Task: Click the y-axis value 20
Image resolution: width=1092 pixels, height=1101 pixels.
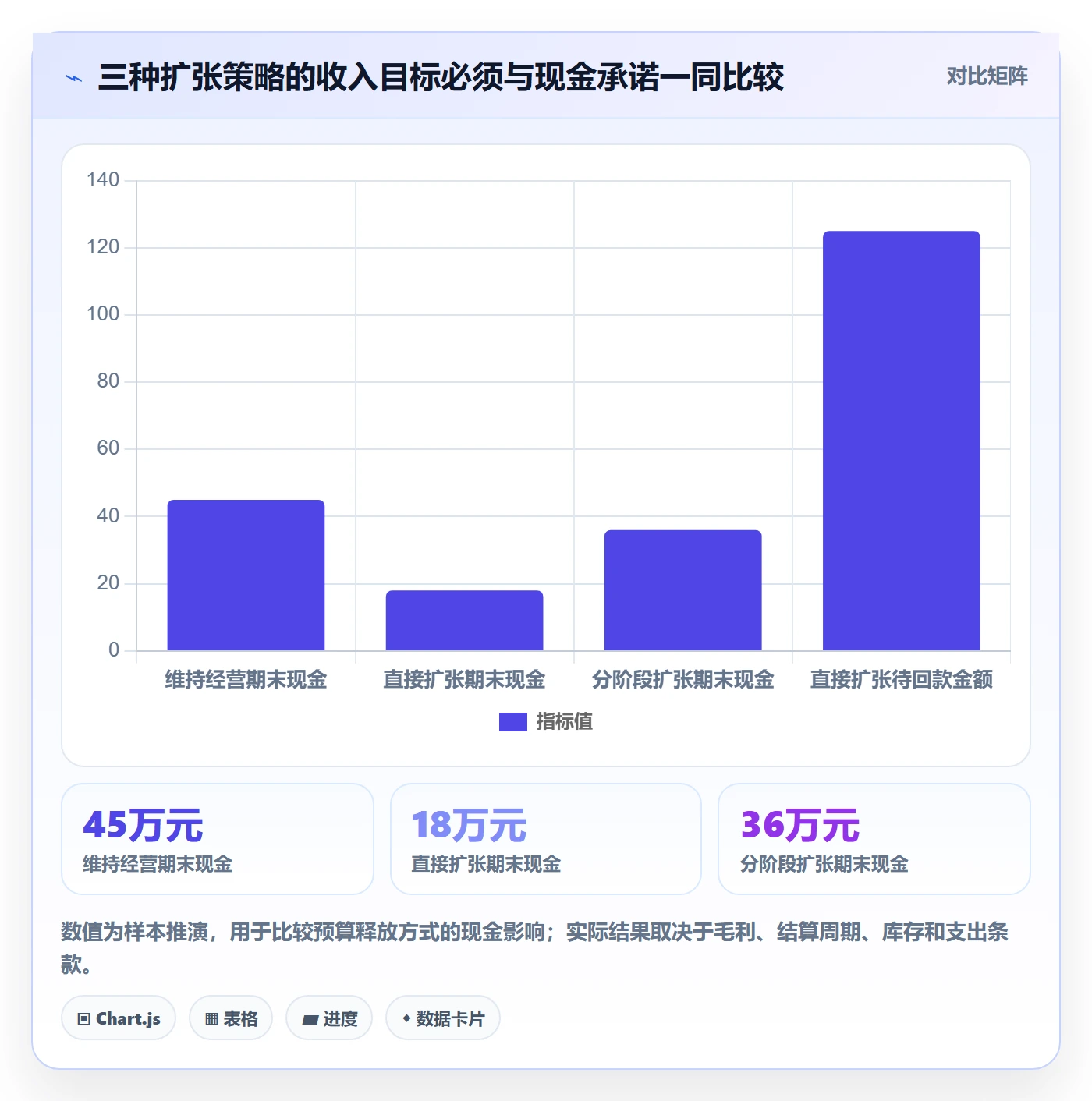Action: click(x=108, y=583)
